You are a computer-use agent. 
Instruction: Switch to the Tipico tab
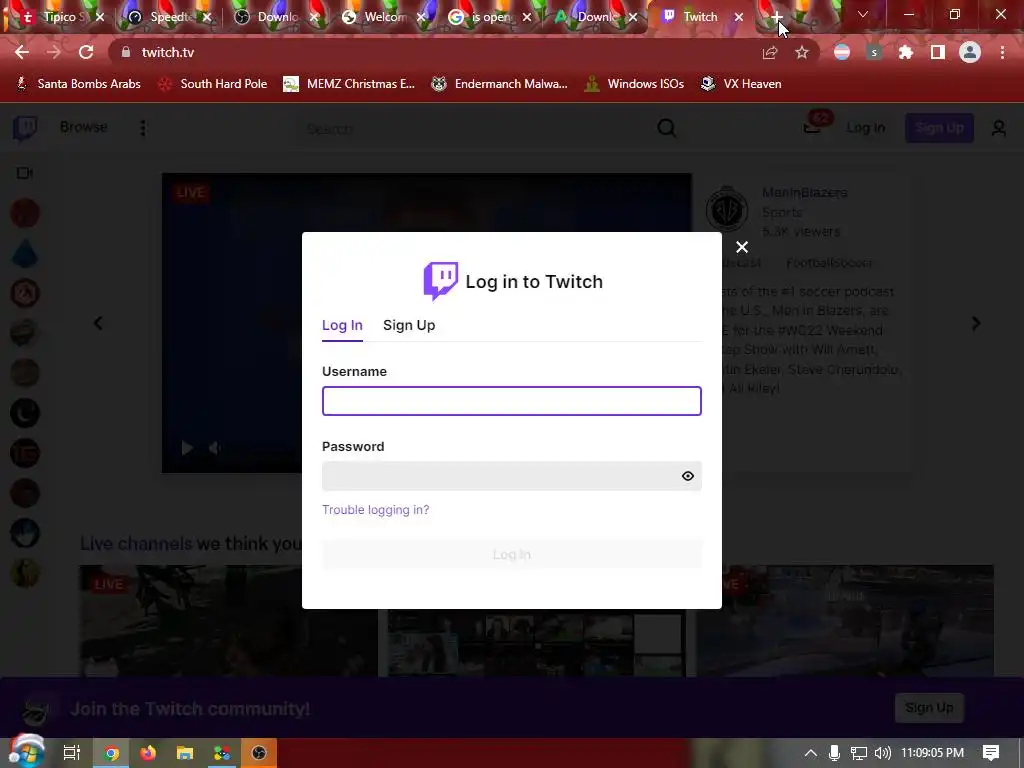tap(59, 17)
